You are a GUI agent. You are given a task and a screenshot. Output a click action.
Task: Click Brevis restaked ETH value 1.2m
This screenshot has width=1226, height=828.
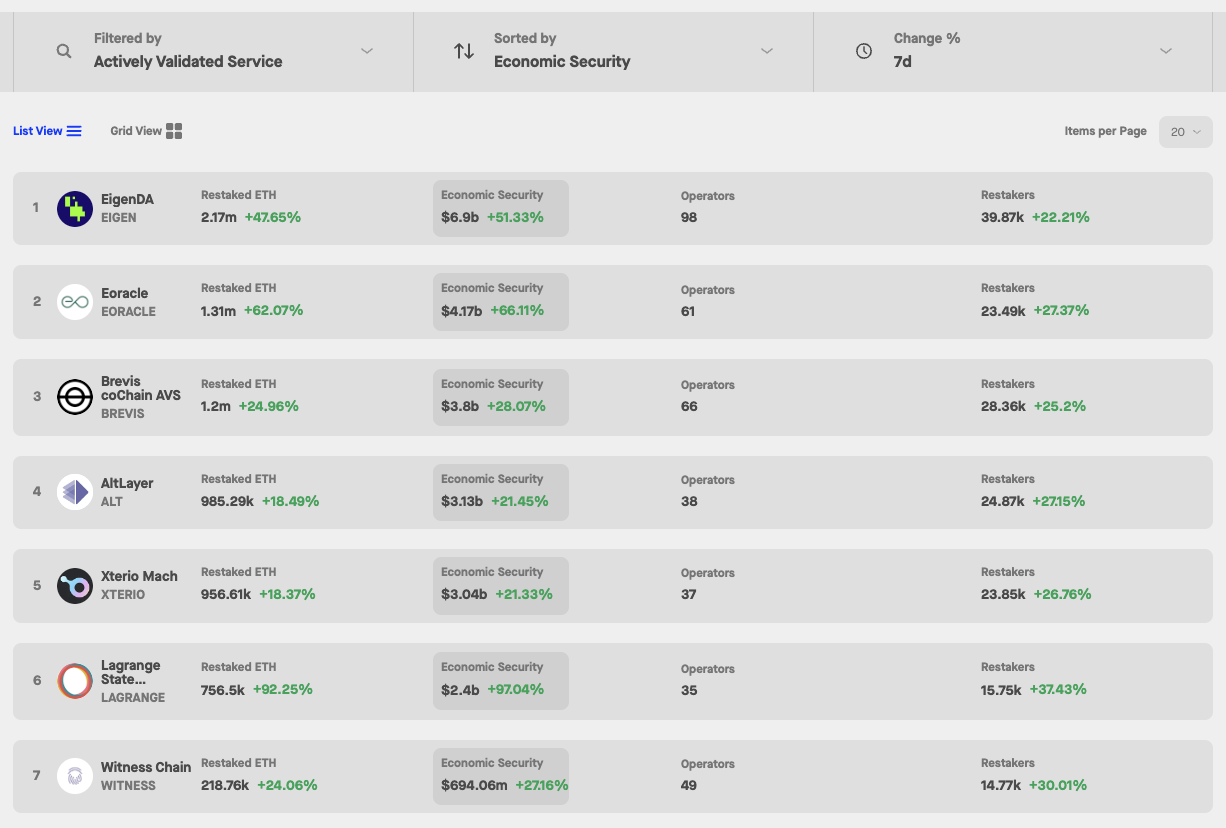(216, 406)
